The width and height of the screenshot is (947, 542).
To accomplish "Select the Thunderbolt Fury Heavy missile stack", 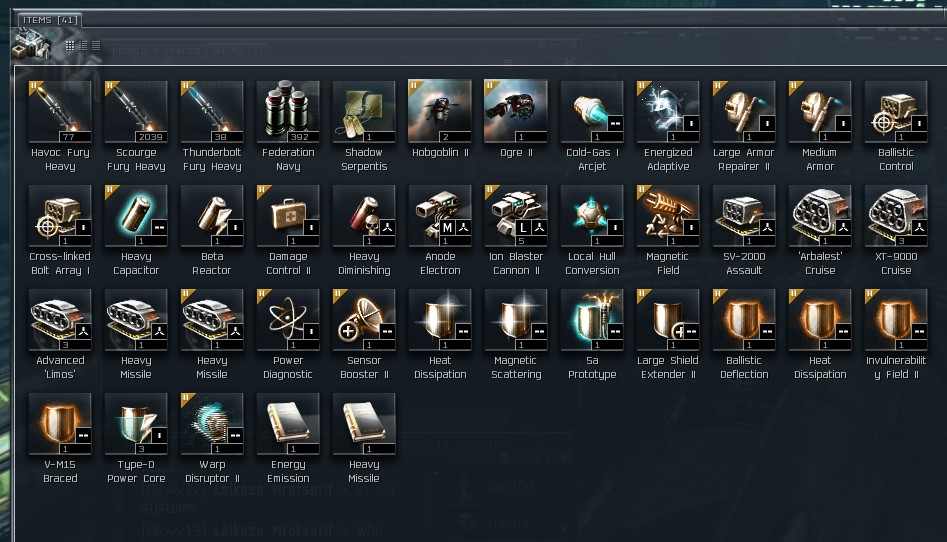I will (x=212, y=112).
